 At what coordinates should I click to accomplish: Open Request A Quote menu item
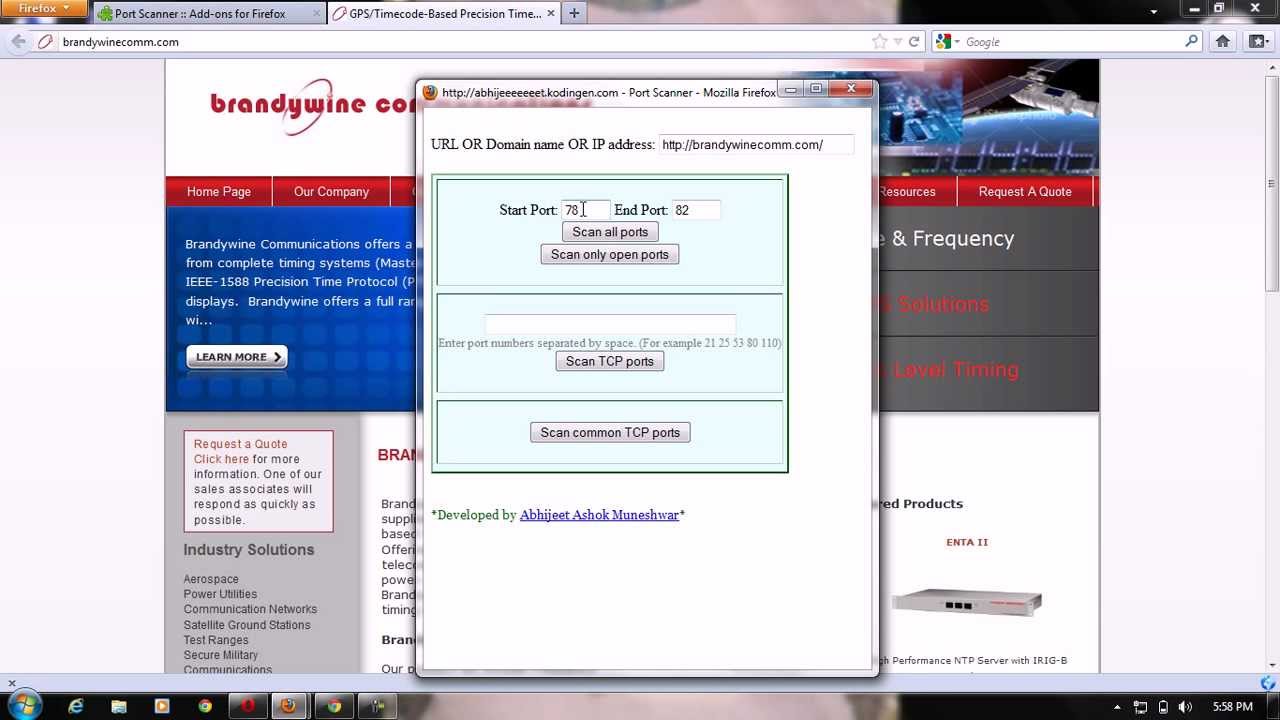pyautogui.click(x=1025, y=192)
